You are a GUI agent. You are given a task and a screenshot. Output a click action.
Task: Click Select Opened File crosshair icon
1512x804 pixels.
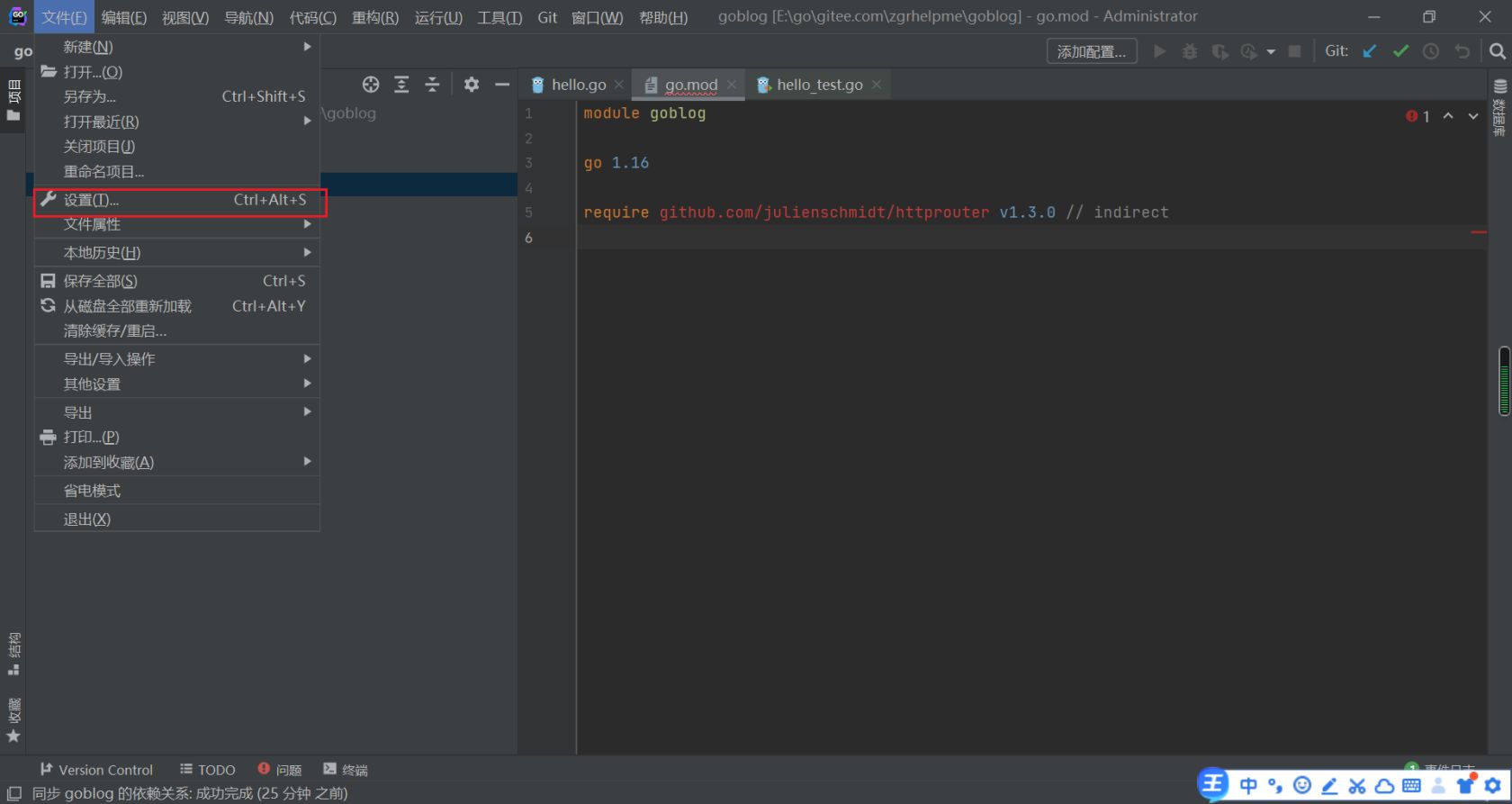[x=371, y=84]
